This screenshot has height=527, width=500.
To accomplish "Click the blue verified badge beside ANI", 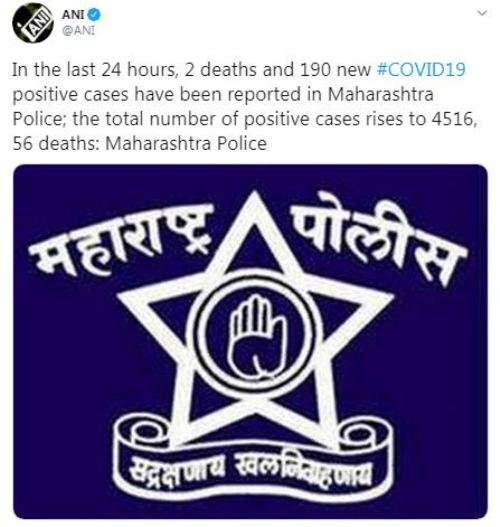I will tap(94, 14).
